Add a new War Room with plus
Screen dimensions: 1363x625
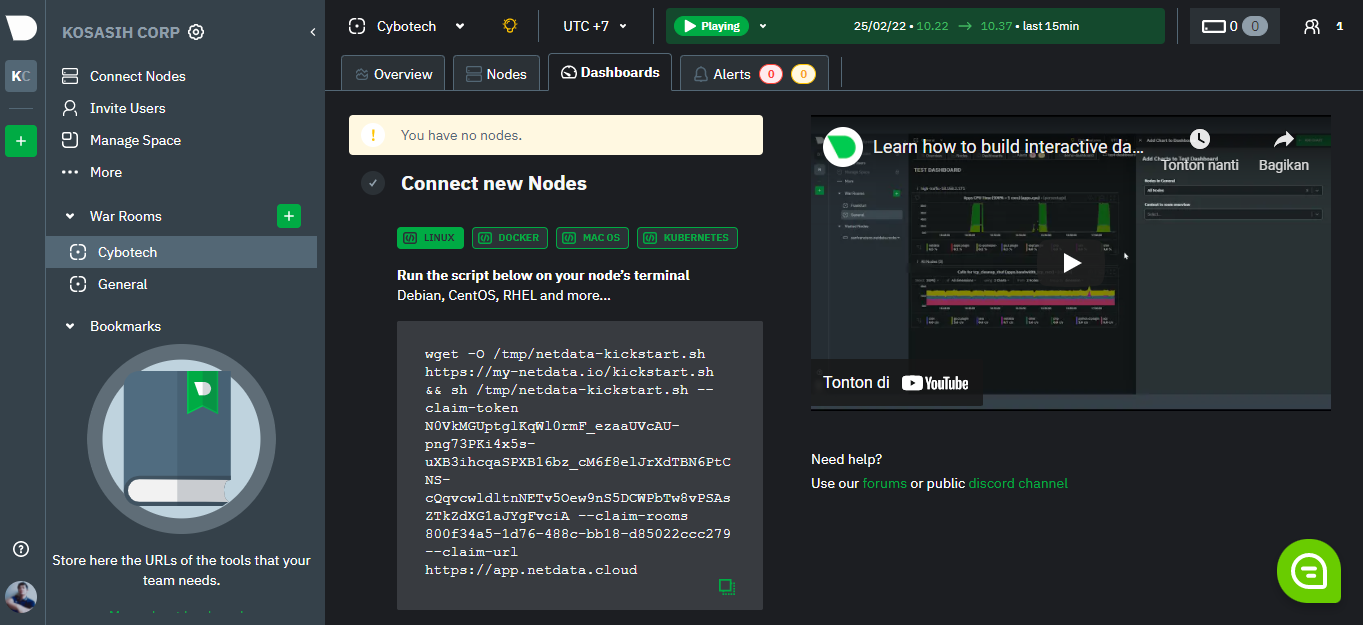pos(289,215)
